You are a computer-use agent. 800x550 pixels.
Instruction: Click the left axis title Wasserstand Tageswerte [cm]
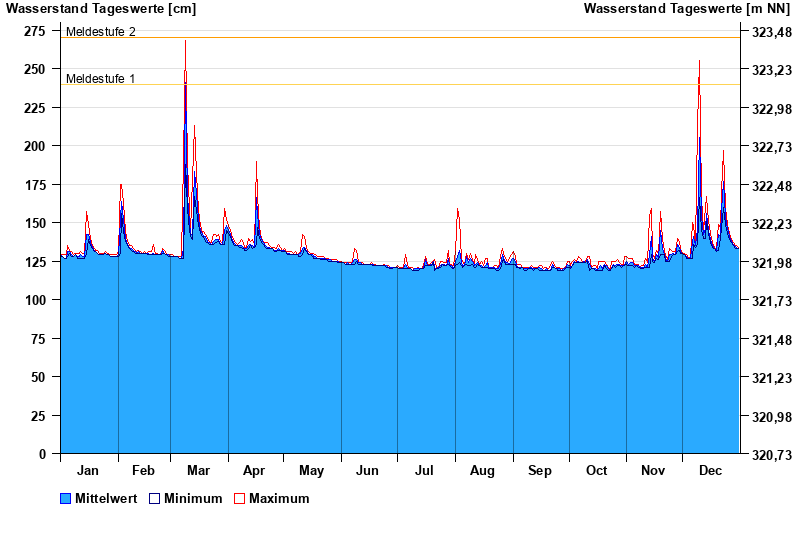point(101,9)
